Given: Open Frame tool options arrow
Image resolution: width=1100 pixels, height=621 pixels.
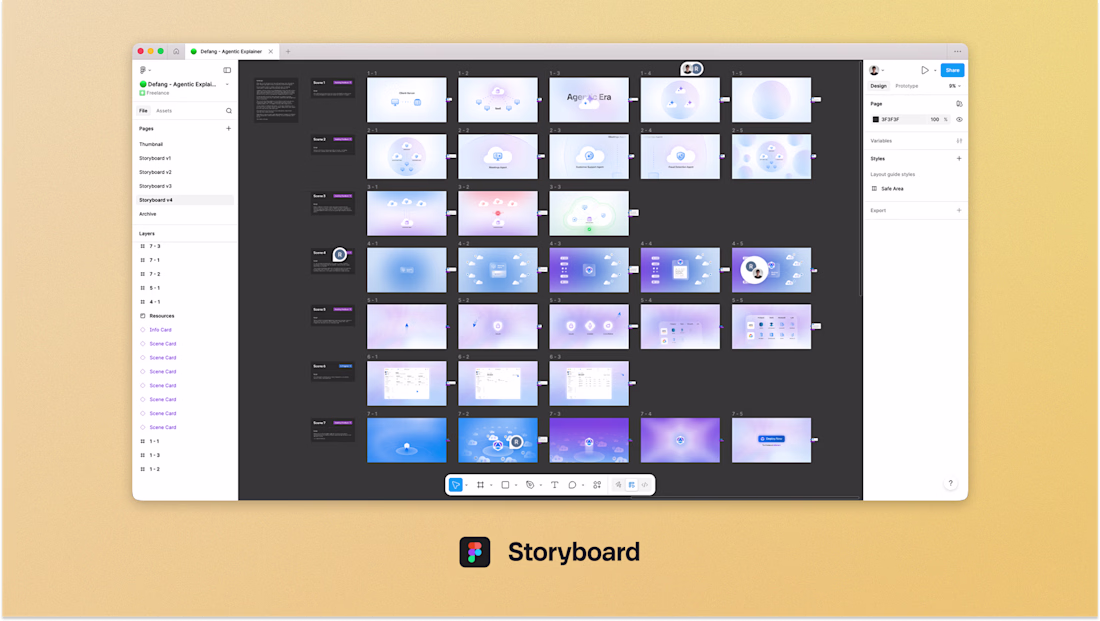Looking at the screenshot, I should click(x=491, y=486).
